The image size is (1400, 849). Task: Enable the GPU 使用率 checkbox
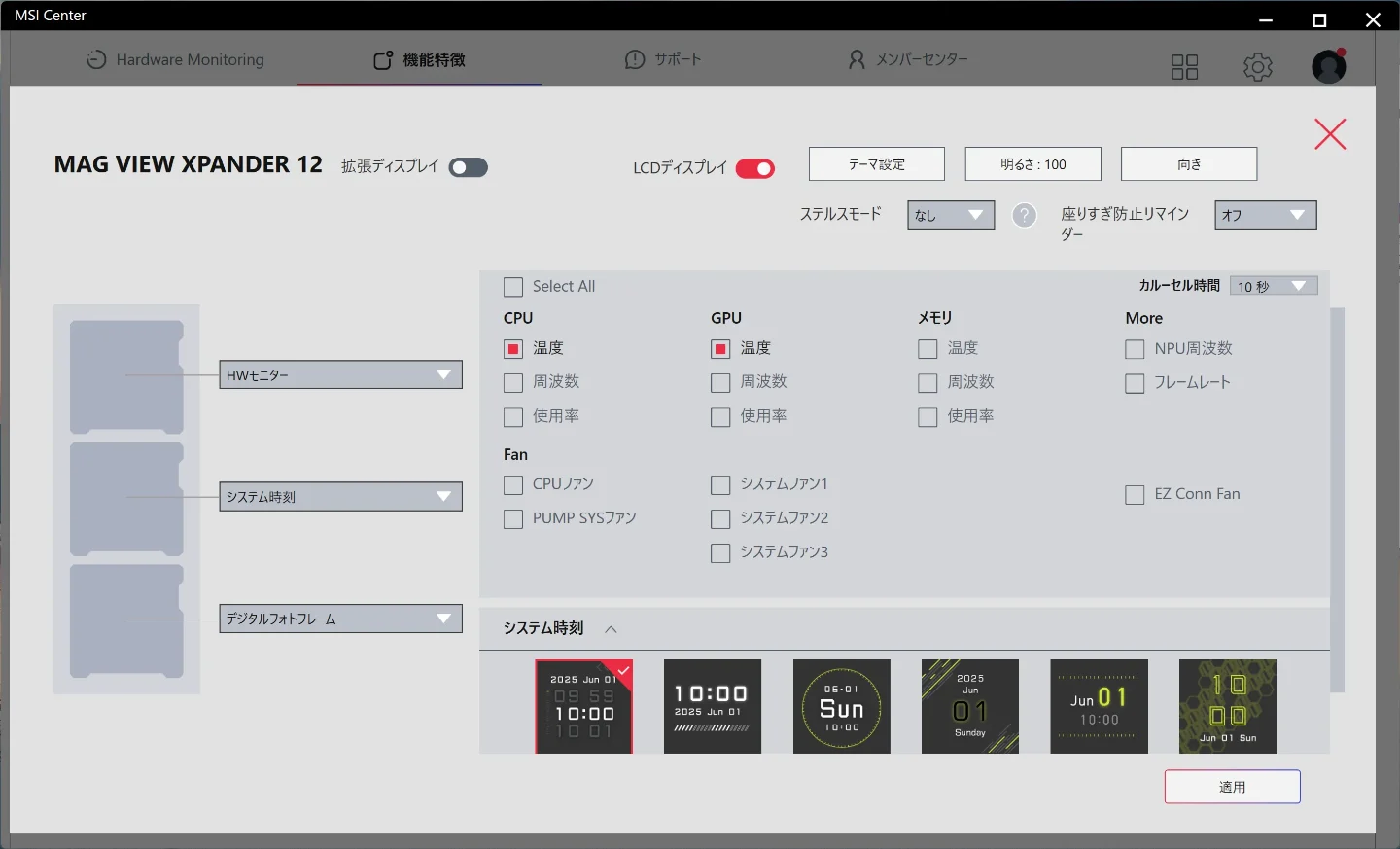720,416
